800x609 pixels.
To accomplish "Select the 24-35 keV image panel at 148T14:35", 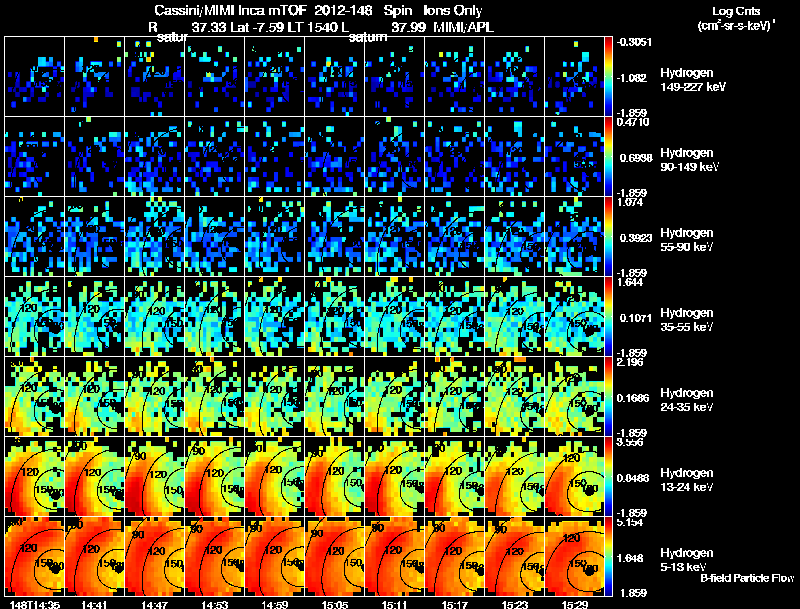I will click(x=35, y=397).
